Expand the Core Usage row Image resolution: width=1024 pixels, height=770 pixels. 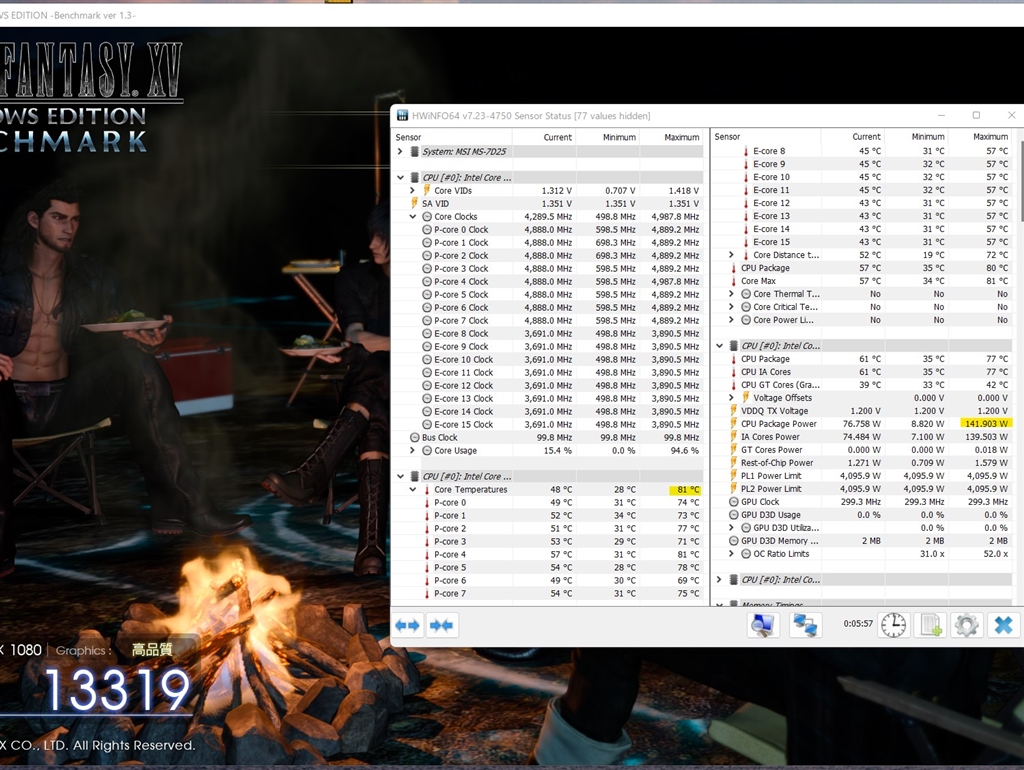click(x=413, y=451)
